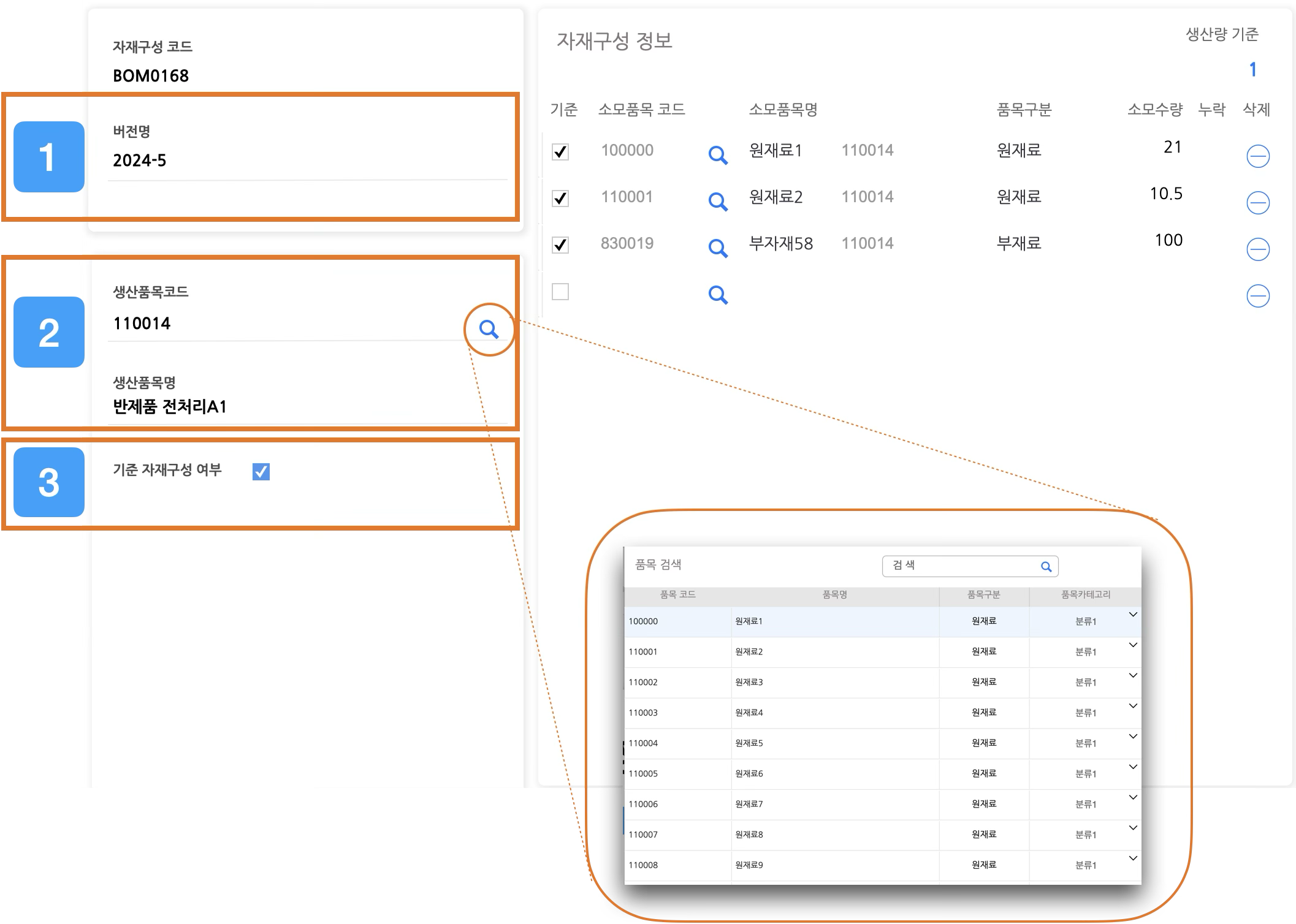
Task: Toggle the 기준 자재구성 여부 checkbox
Action: click(x=261, y=471)
